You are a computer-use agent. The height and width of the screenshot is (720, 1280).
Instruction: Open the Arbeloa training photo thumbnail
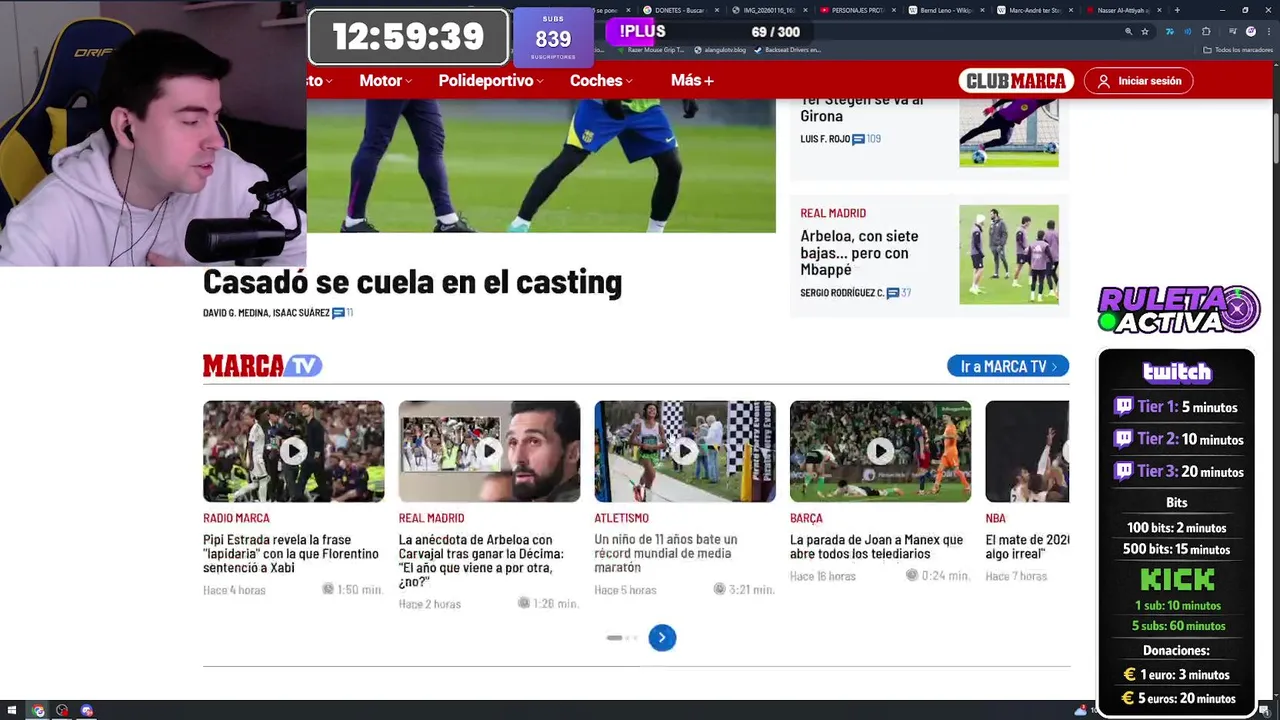(x=1009, y=255)
